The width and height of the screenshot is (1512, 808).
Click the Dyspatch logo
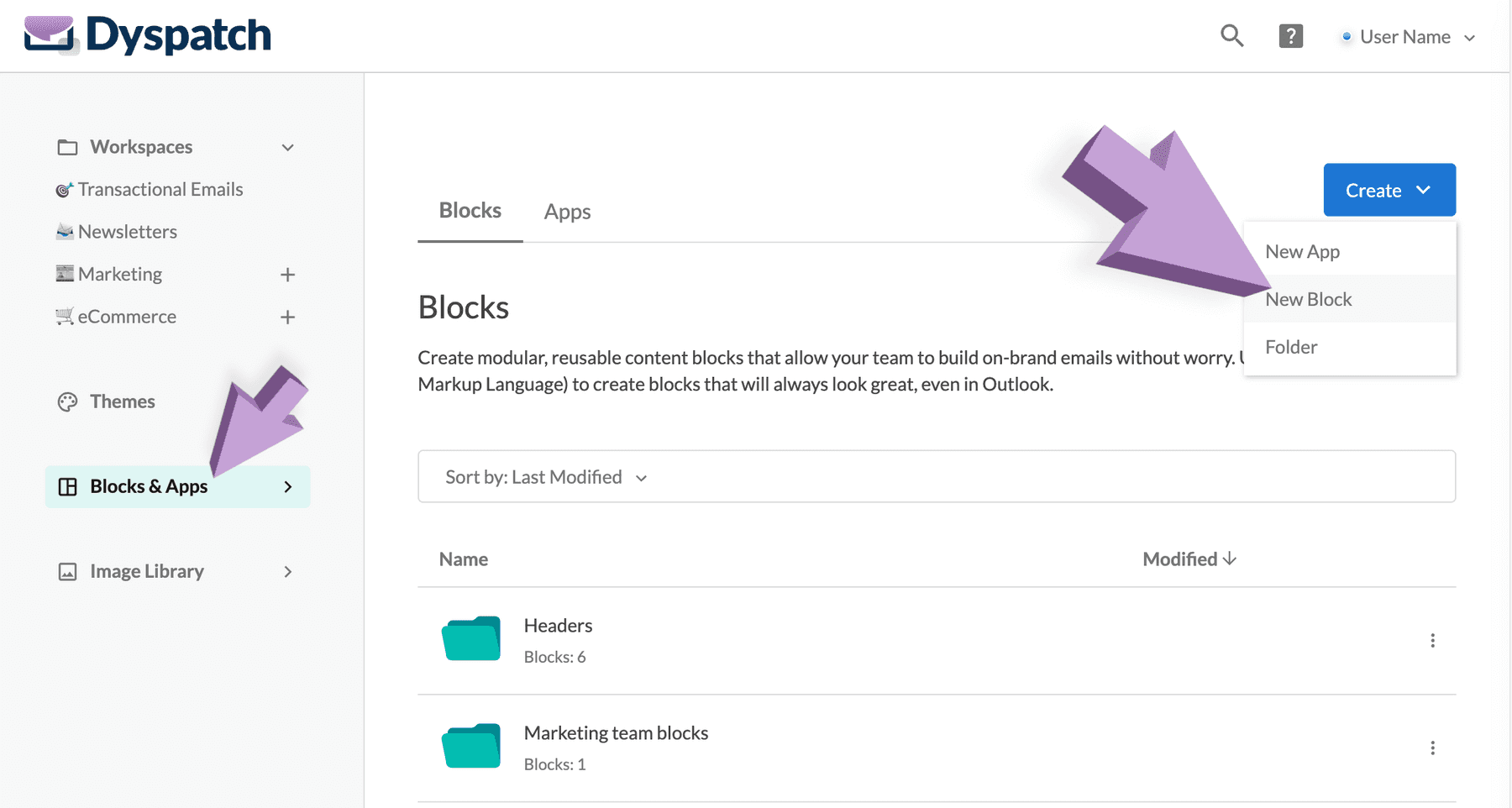[x=147, y=34]
